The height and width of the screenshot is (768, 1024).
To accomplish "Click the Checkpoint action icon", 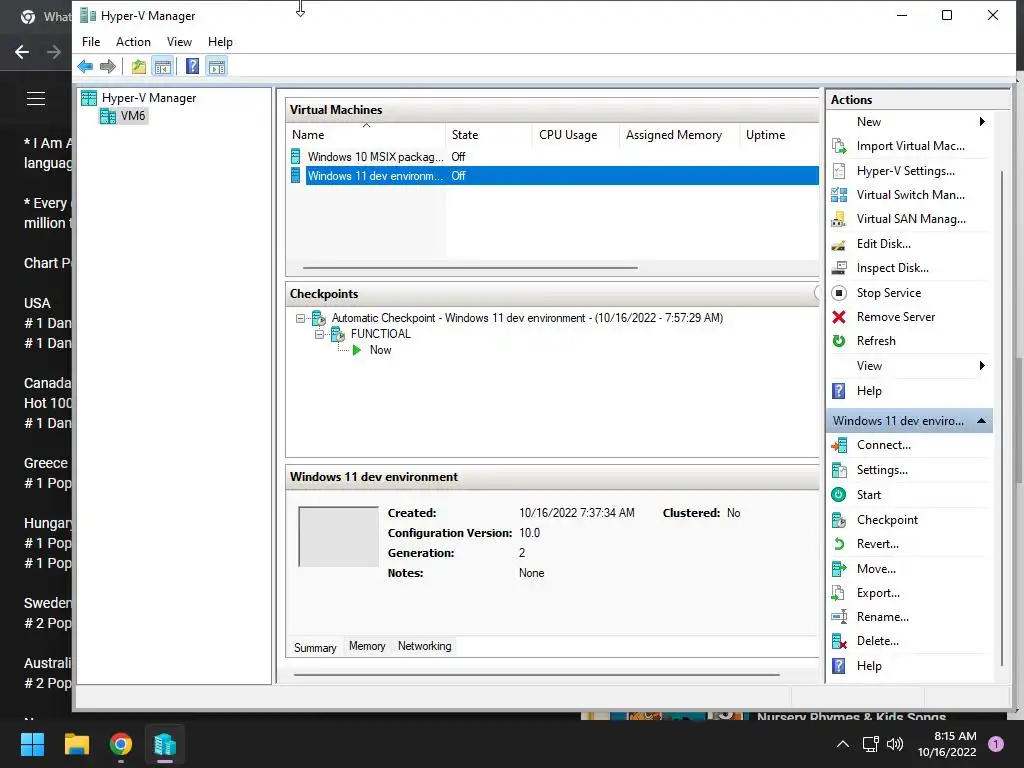I will pyautogui.click(x=839, y=520).
